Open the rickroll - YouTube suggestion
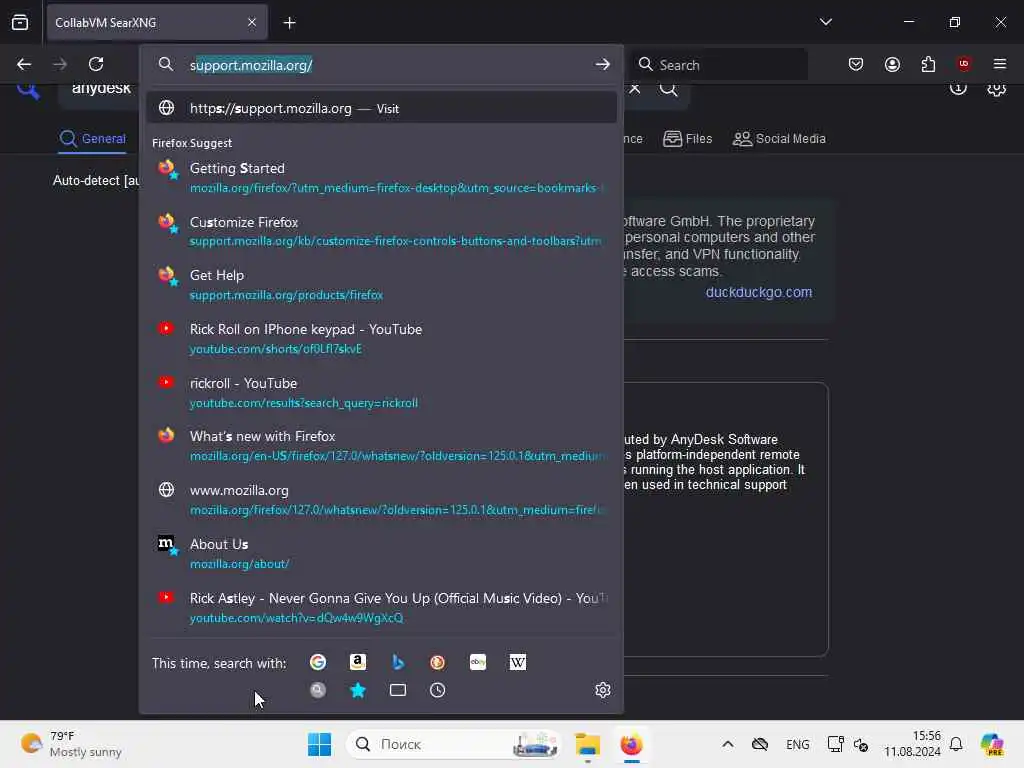1024x768 pixels. 381,392
